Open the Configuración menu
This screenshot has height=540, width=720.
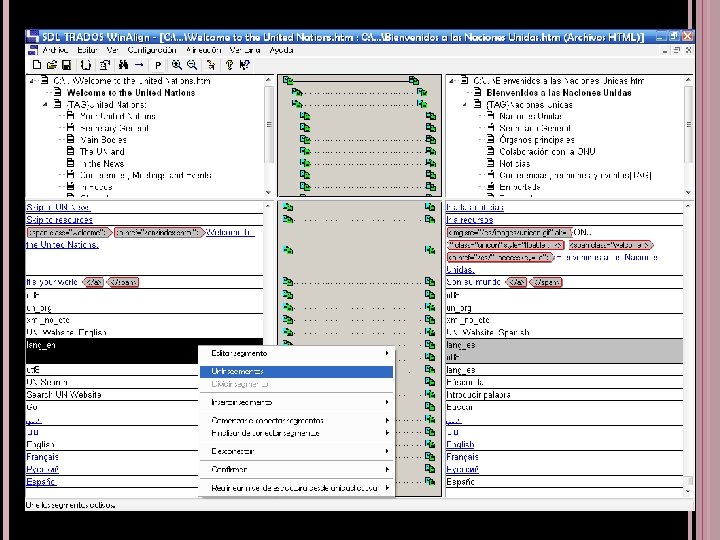click(x=152, y=50)
